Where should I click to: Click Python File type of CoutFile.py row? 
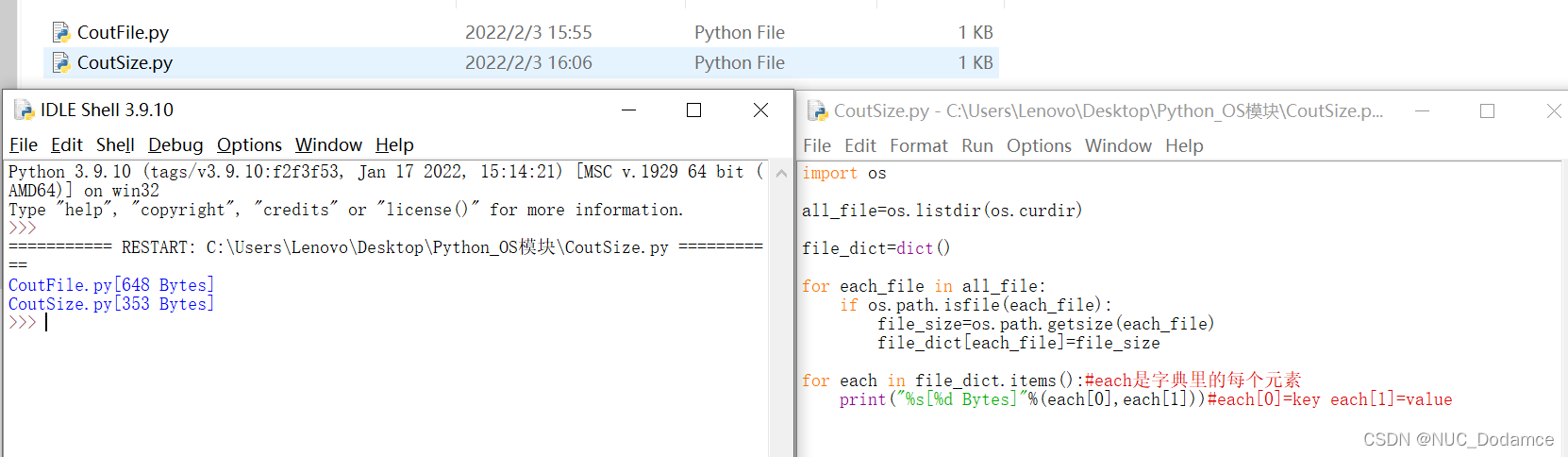[x=740, y=32]
